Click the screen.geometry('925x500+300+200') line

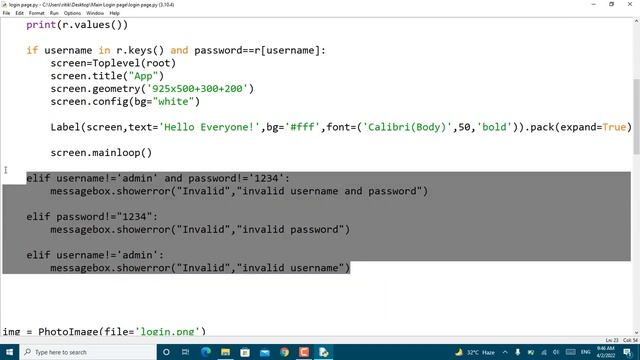[152, 89]
